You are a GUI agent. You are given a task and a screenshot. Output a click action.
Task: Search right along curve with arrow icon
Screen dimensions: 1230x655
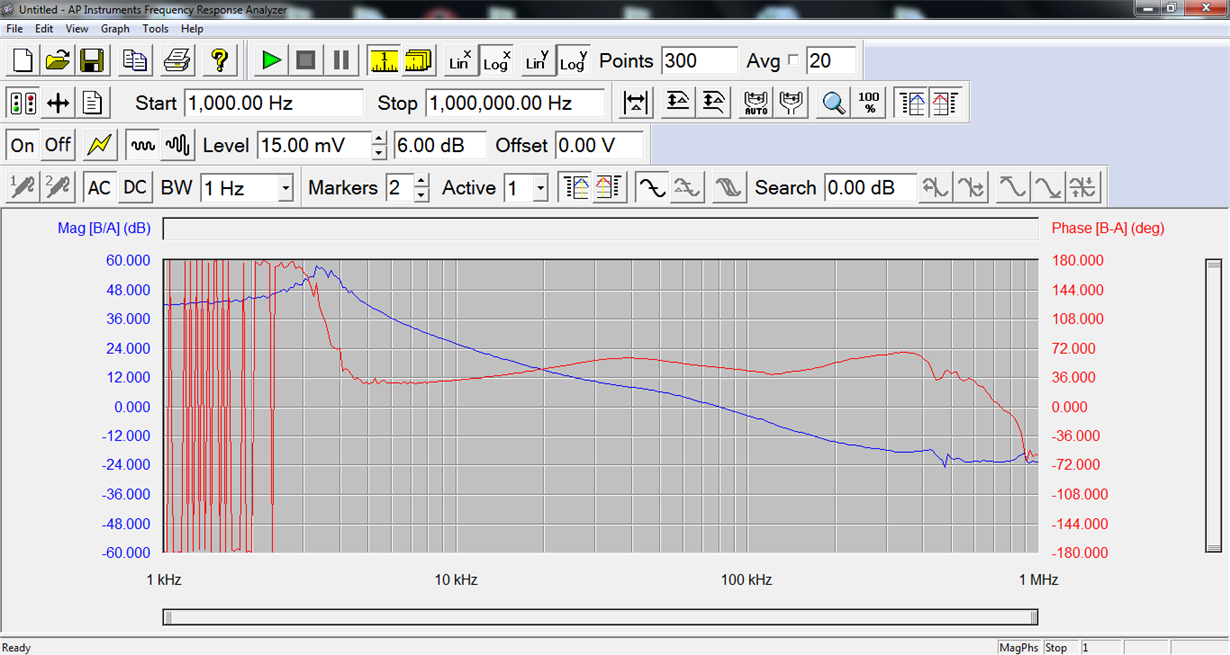[971, 187]
